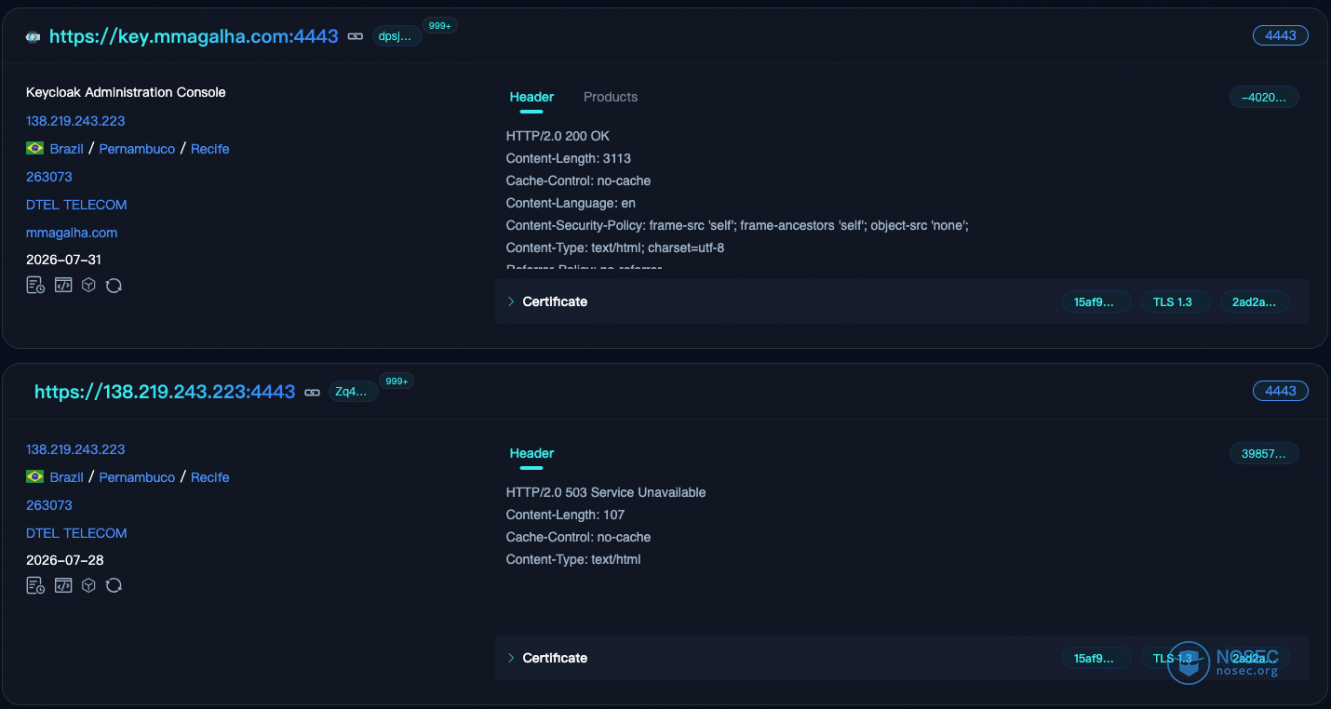Viewport: 1331px width, 709px height.
Task: Click TLS 1.3 tag in first Certificate row
Action: point(1176,302)
